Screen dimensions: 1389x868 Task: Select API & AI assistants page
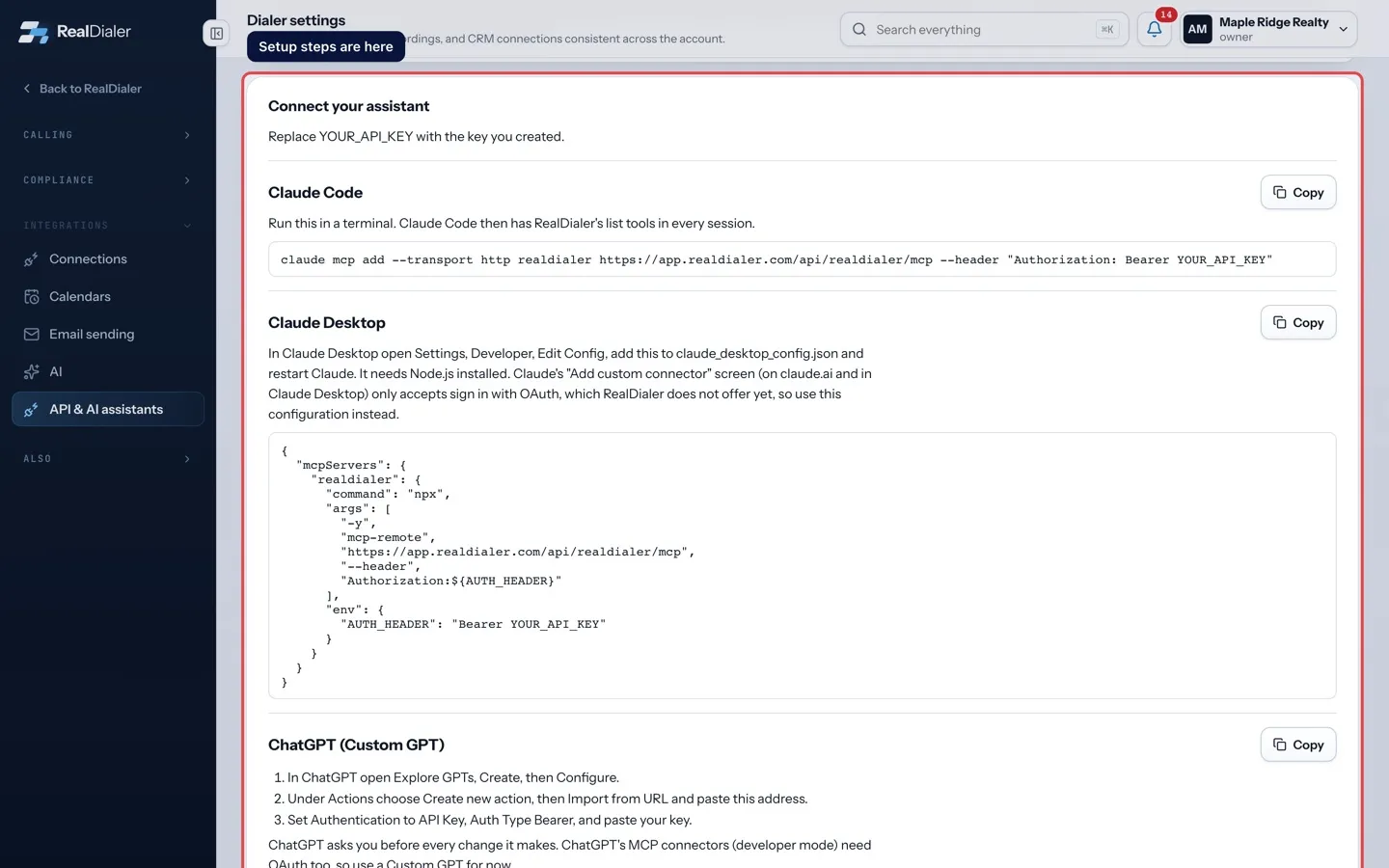click(x=107, y=409)
